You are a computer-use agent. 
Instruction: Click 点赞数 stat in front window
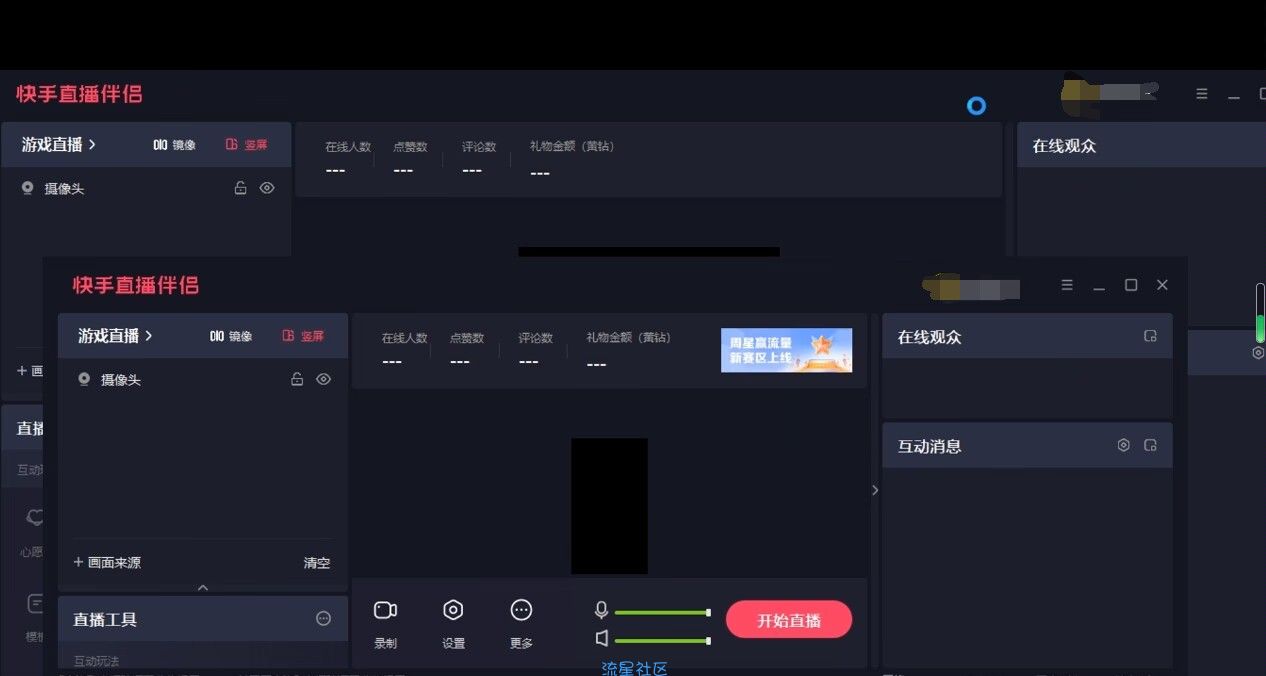click(x=467, y=349)
